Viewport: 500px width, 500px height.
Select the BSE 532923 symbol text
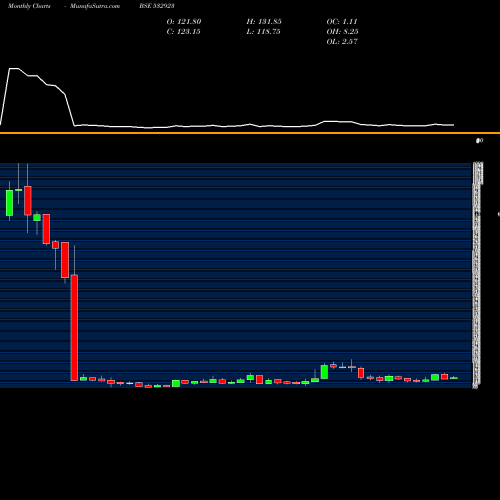click(x=157, y=6)
